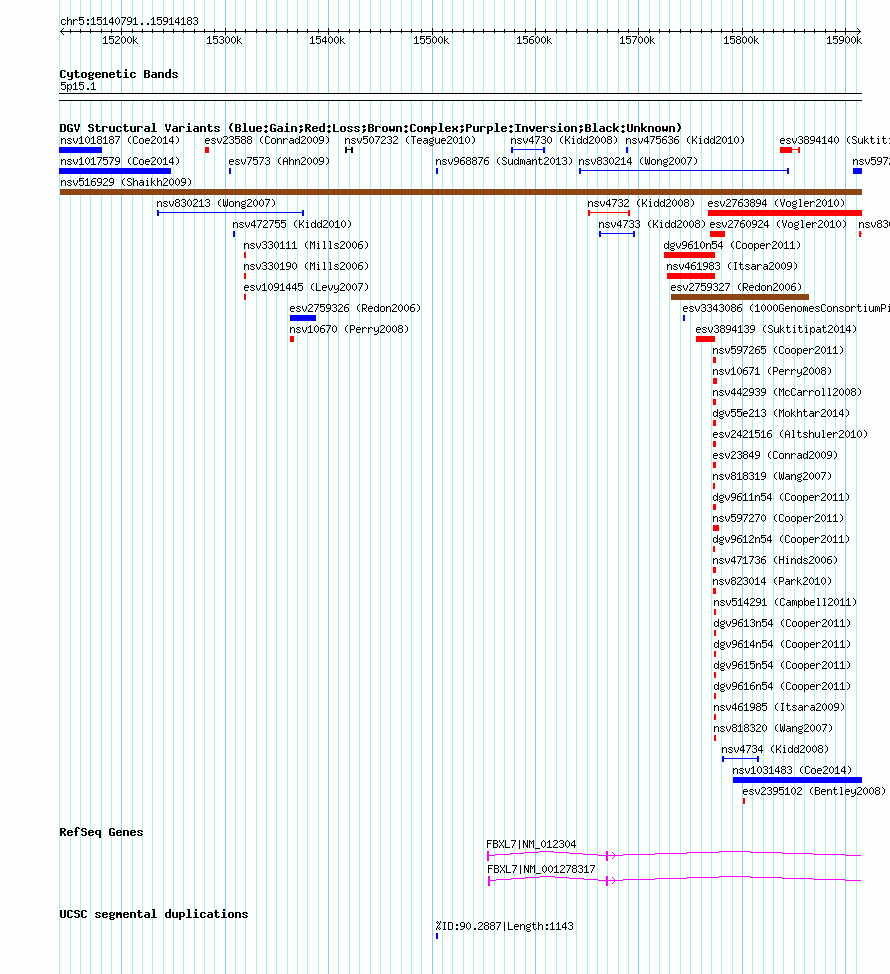Open the esv23588 (Conrad2009) variant label
This screenshot has width=890, height=974.
(x=267, y=140)
